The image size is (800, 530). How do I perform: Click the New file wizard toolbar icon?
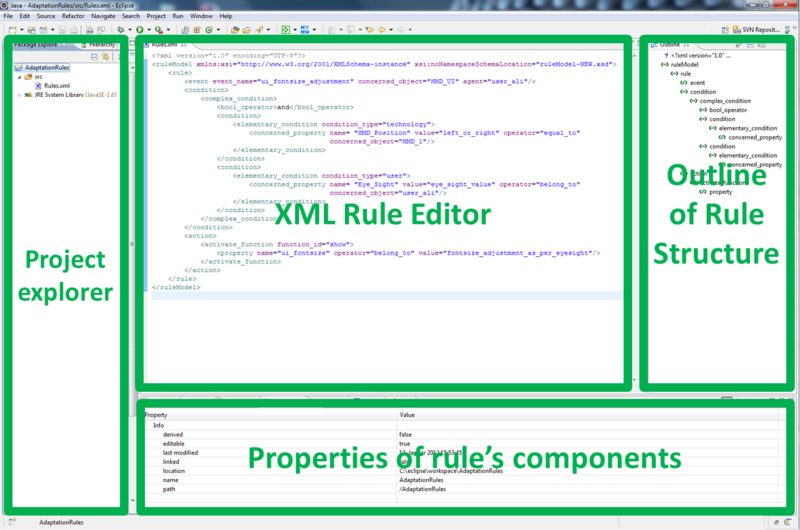point(10,31)
